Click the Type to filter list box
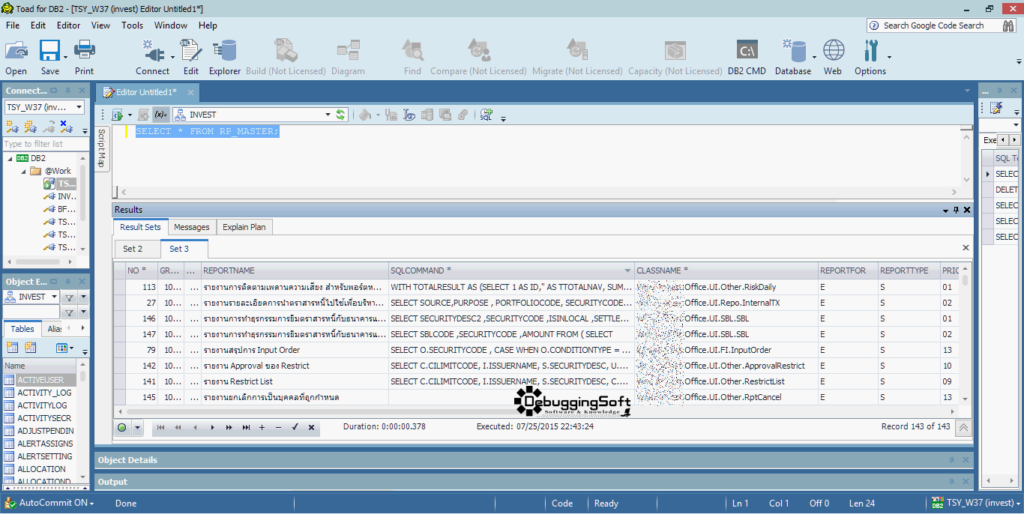The height and width of the screenshot is (514, 1024). [x=46, y=144]
